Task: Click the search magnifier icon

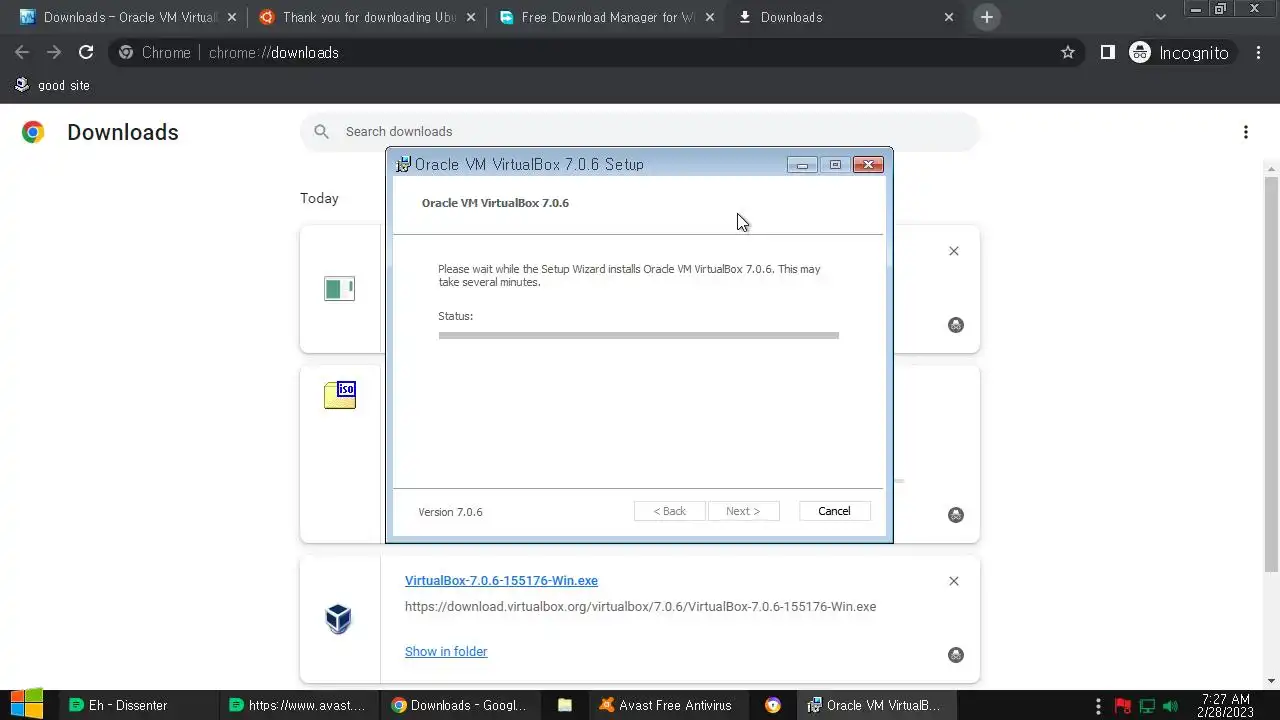Action: coord(321,131)
